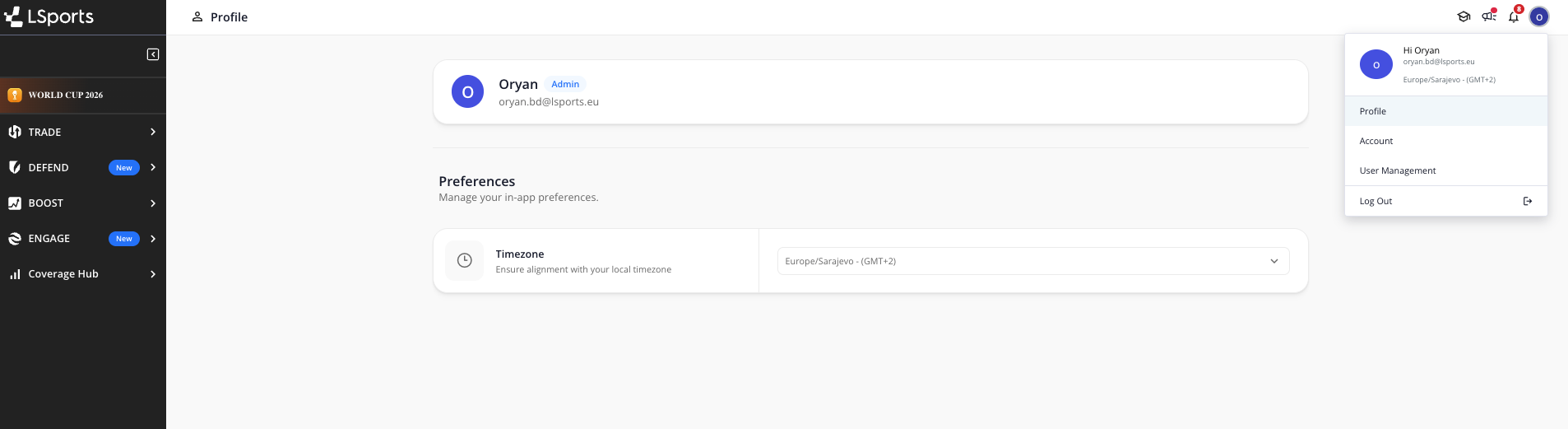The height and width of the screenshot is (429, 1568).
Task: Click the 'Hi Oryan' greeting
Action: point(1422,50)
